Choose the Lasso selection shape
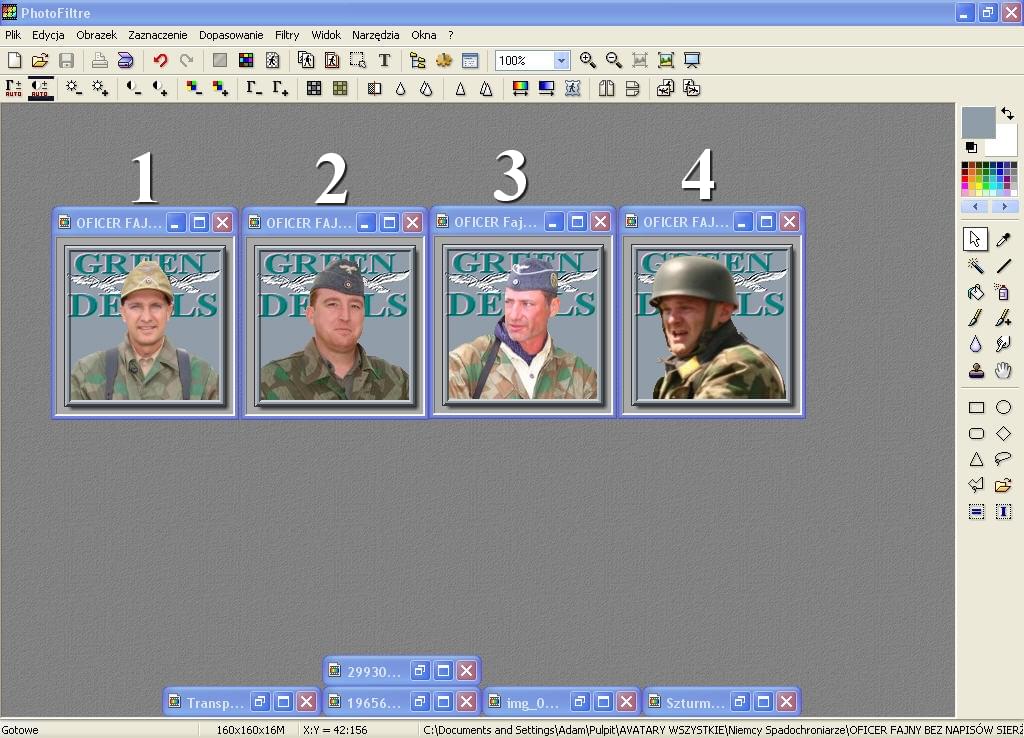 (1004, 459)
